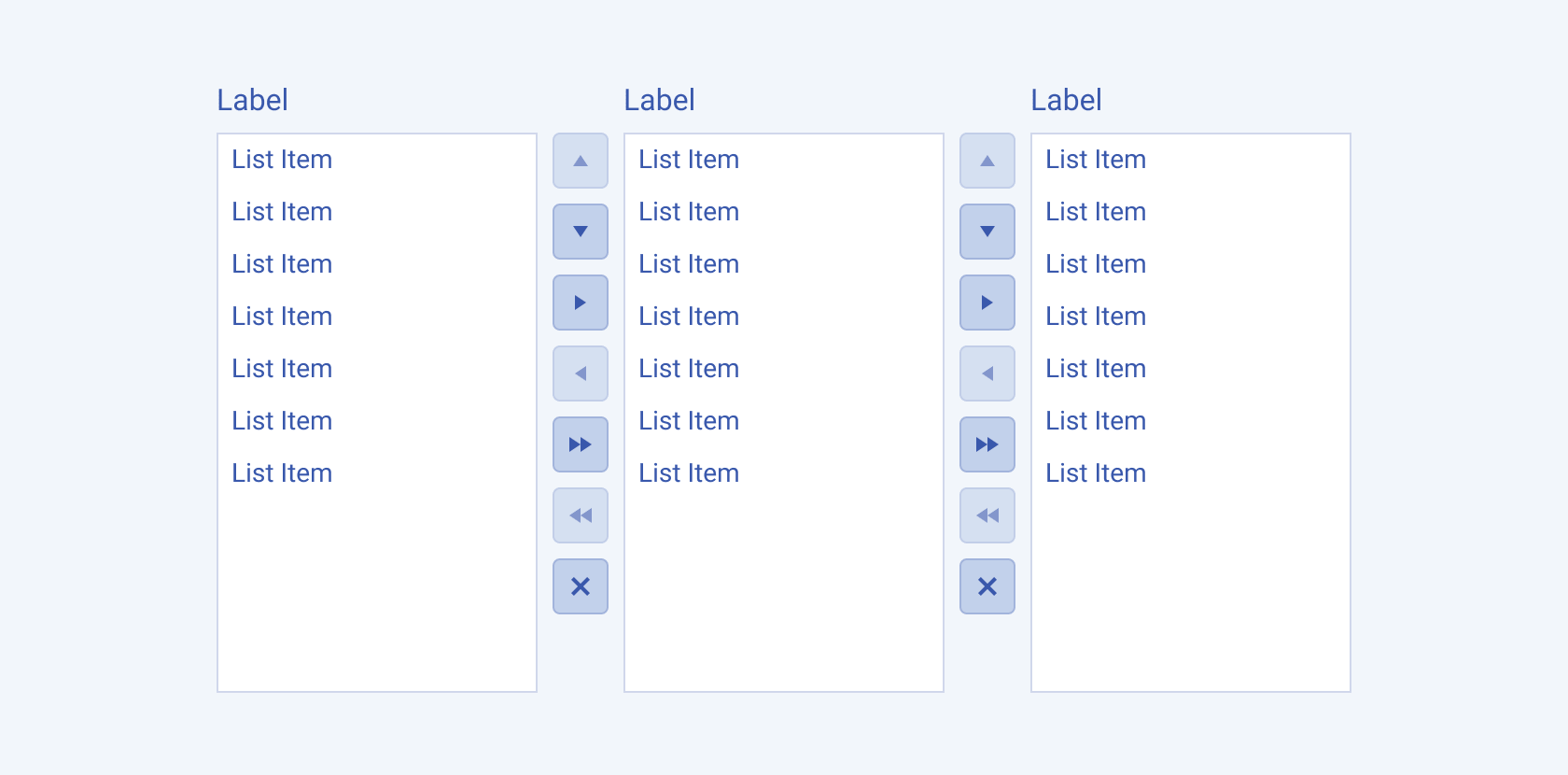The height and width of the screenshot is (775, 1568).
Task: Click the single right arrow in the first button column
Action: tap(580, 303)
